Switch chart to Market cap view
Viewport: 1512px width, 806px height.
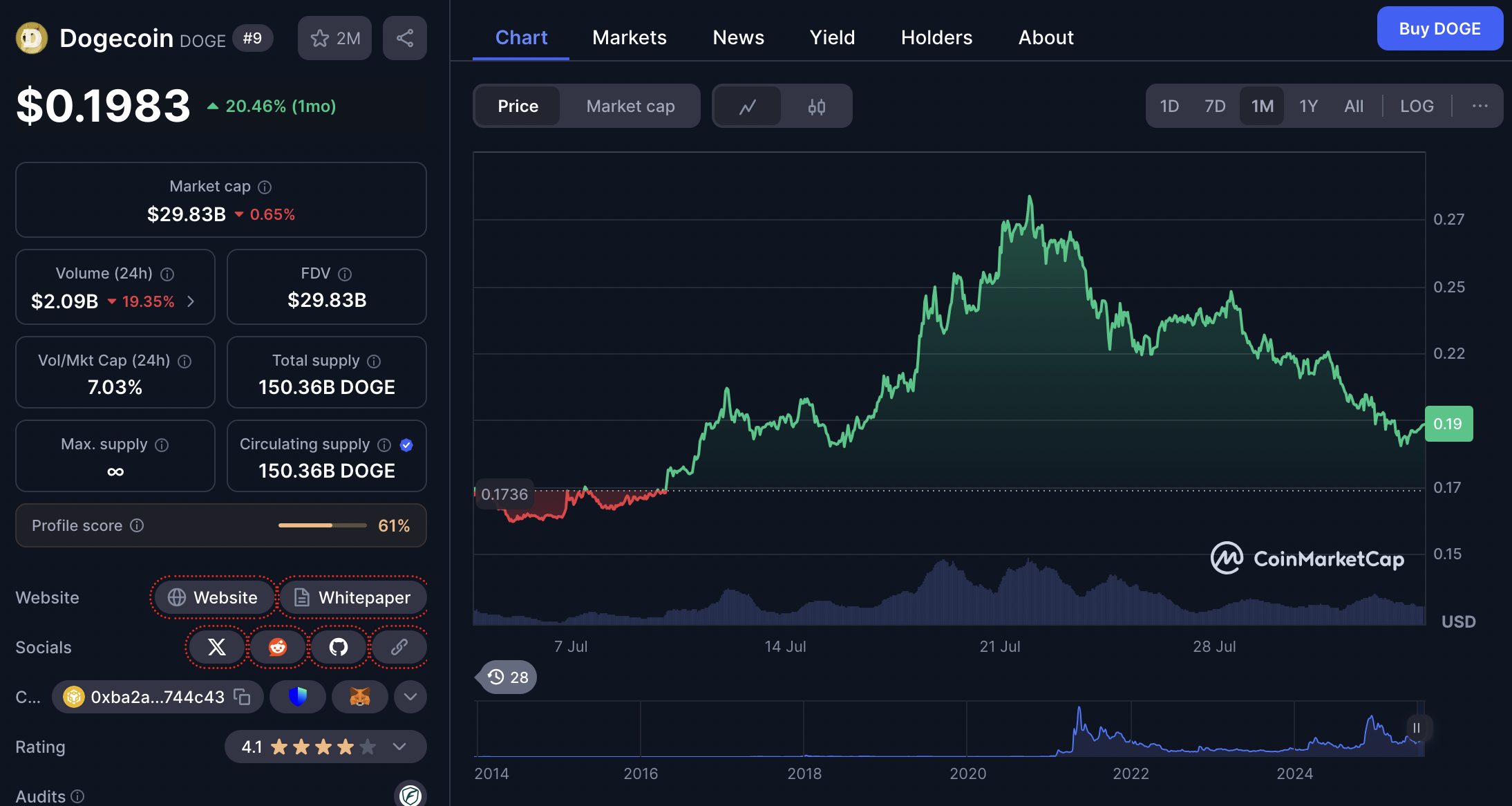click(630, 106)
